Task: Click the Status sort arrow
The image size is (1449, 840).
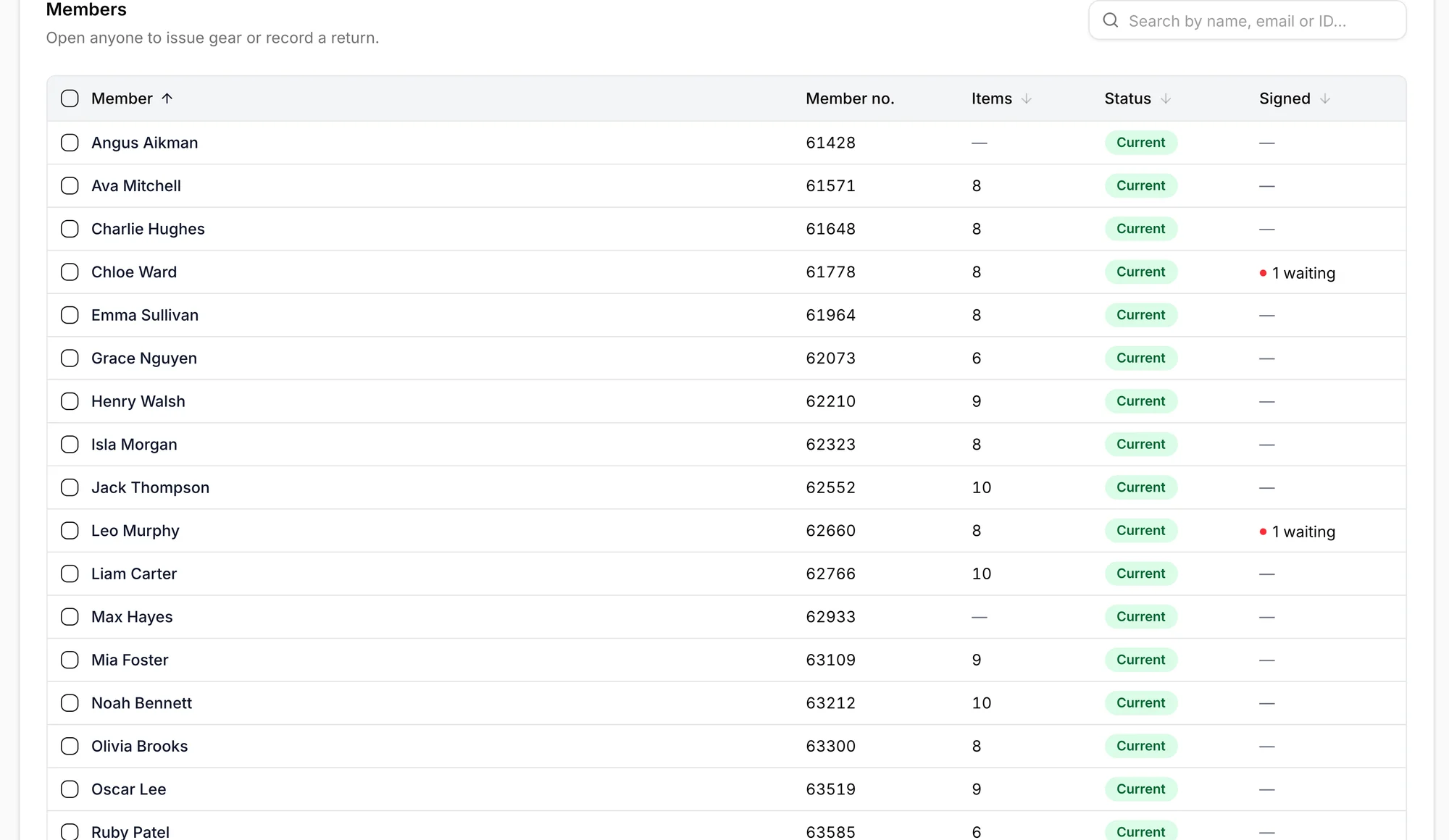Action: [x=1165, y=98]
